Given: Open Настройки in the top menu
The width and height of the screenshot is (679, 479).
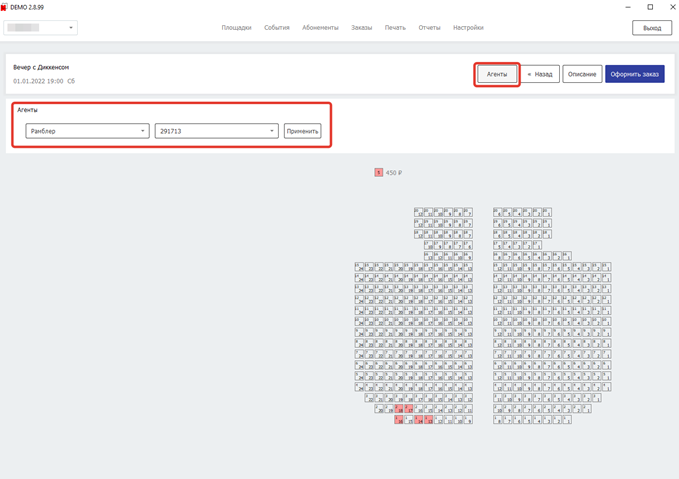Looking at the screenshot, I should (468, 28).
